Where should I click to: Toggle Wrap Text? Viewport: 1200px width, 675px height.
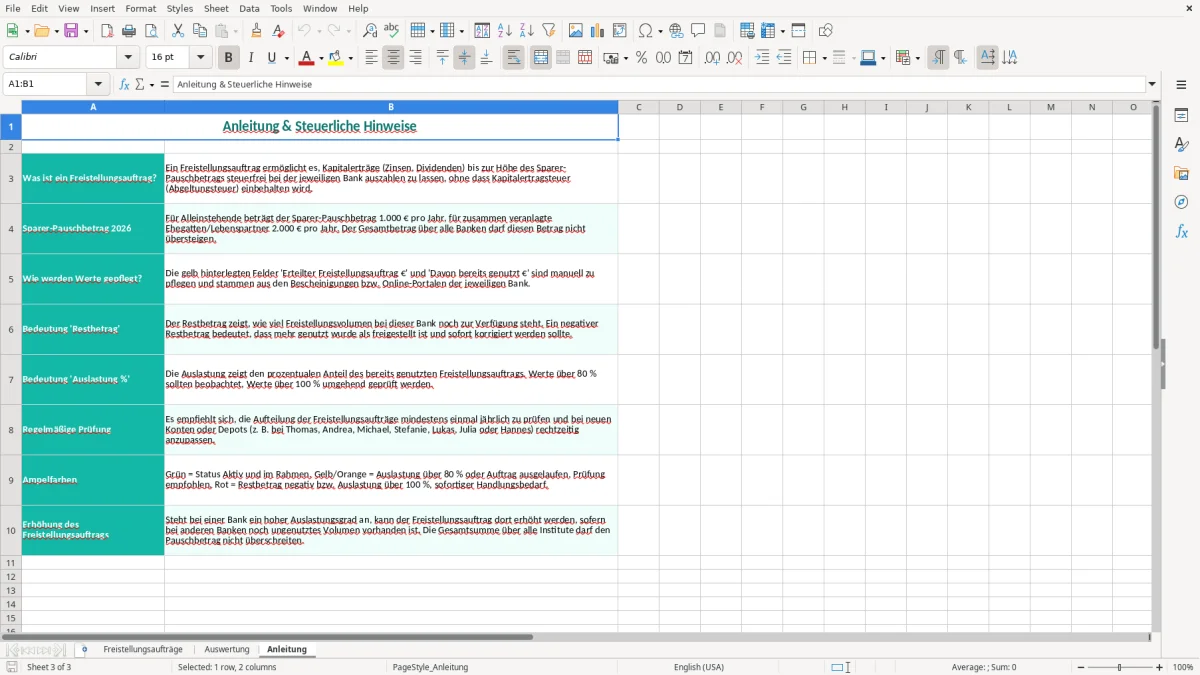point(513,58)
